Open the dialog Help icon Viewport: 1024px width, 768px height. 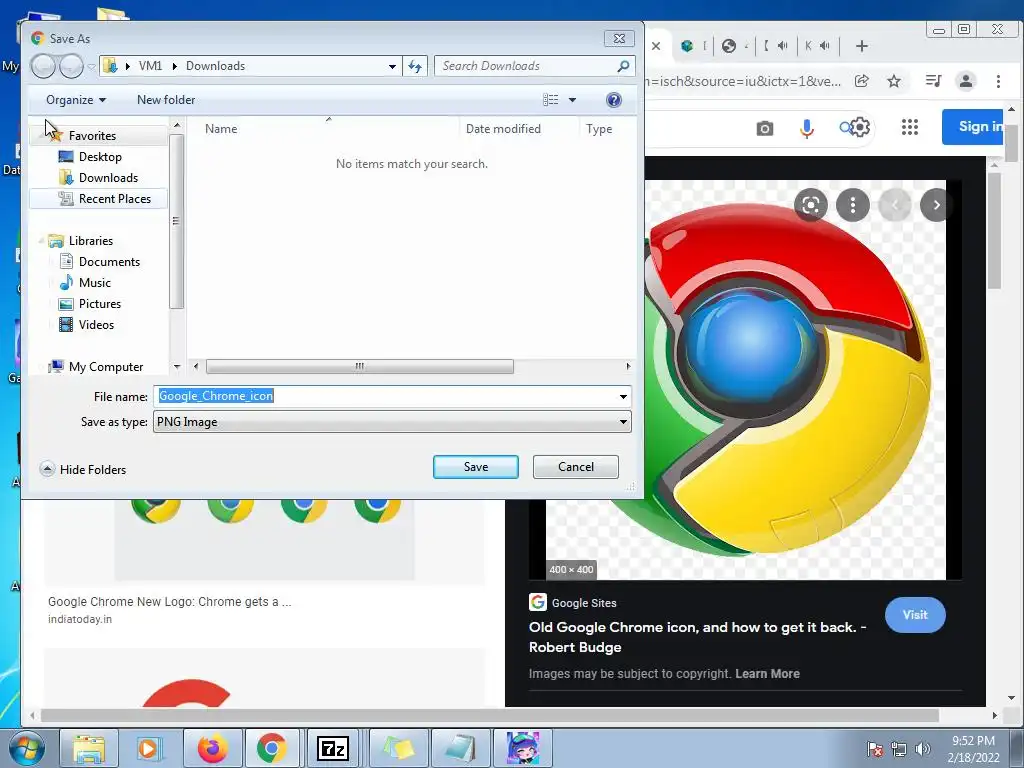tap(614, 100)
